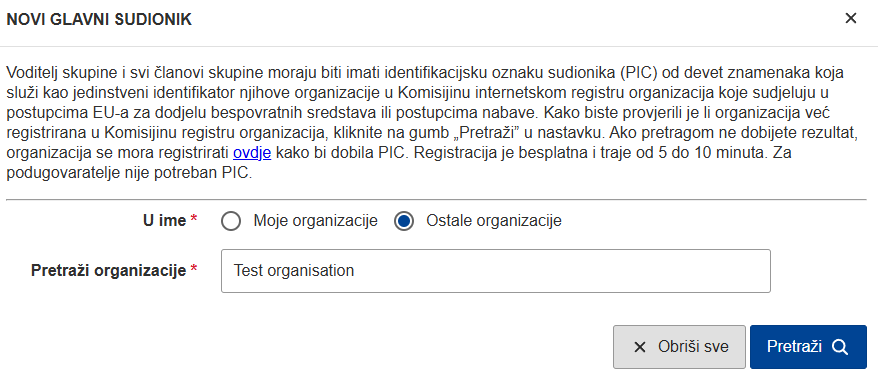878x379 pixels.
Task: Open the ovdje registration link
Action: coord(252,152)
